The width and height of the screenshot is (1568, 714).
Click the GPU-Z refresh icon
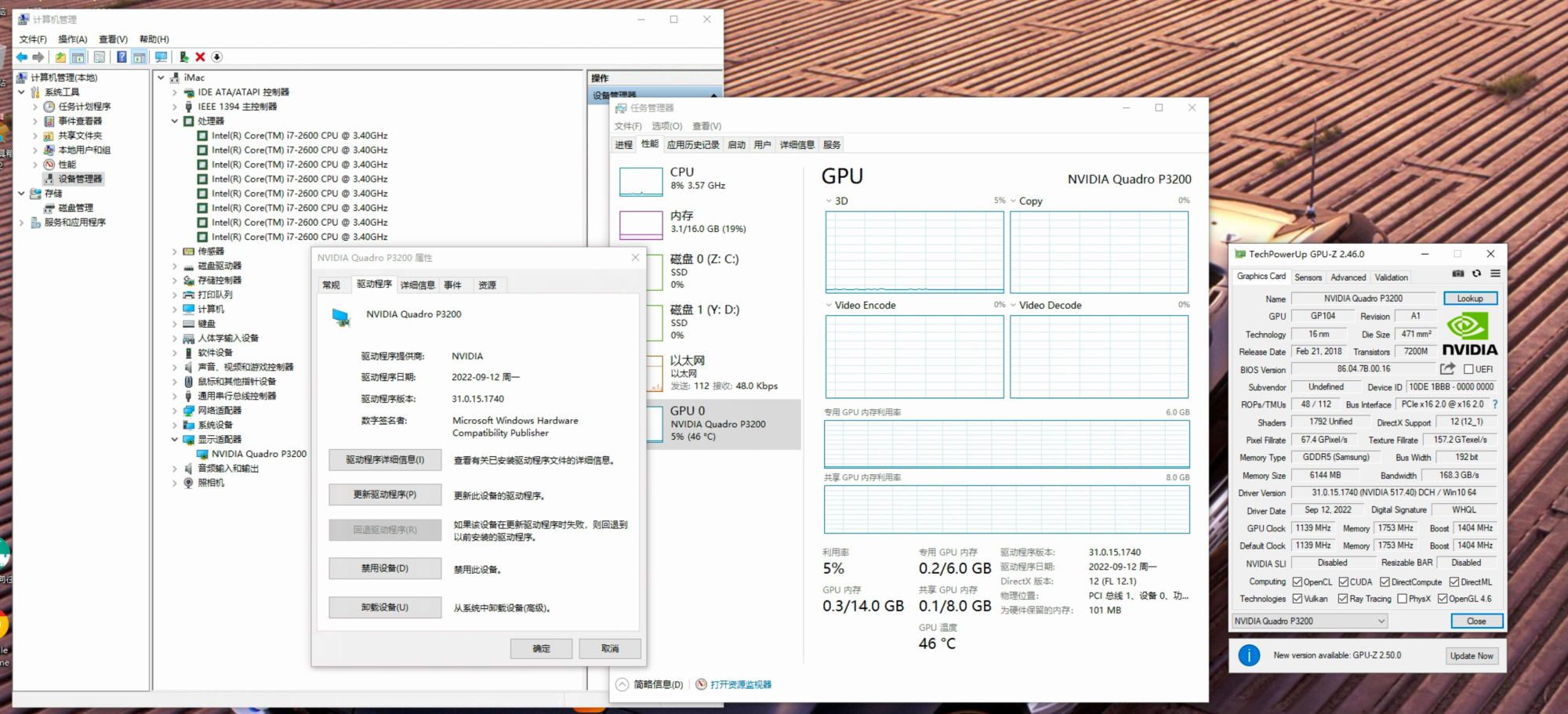pyautogui.click(x=1476, y=274)
